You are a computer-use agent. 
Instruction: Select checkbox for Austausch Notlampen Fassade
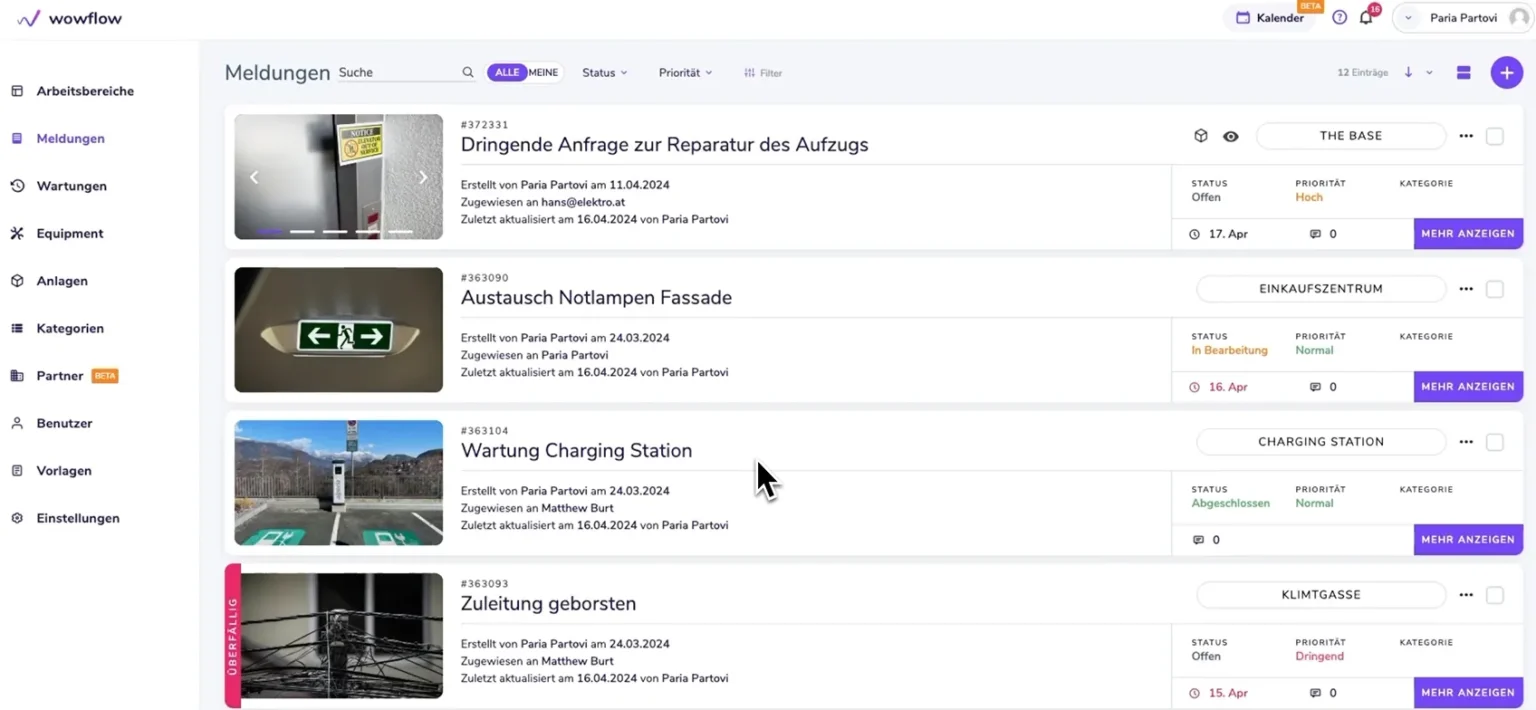[x=1494, y=289]
